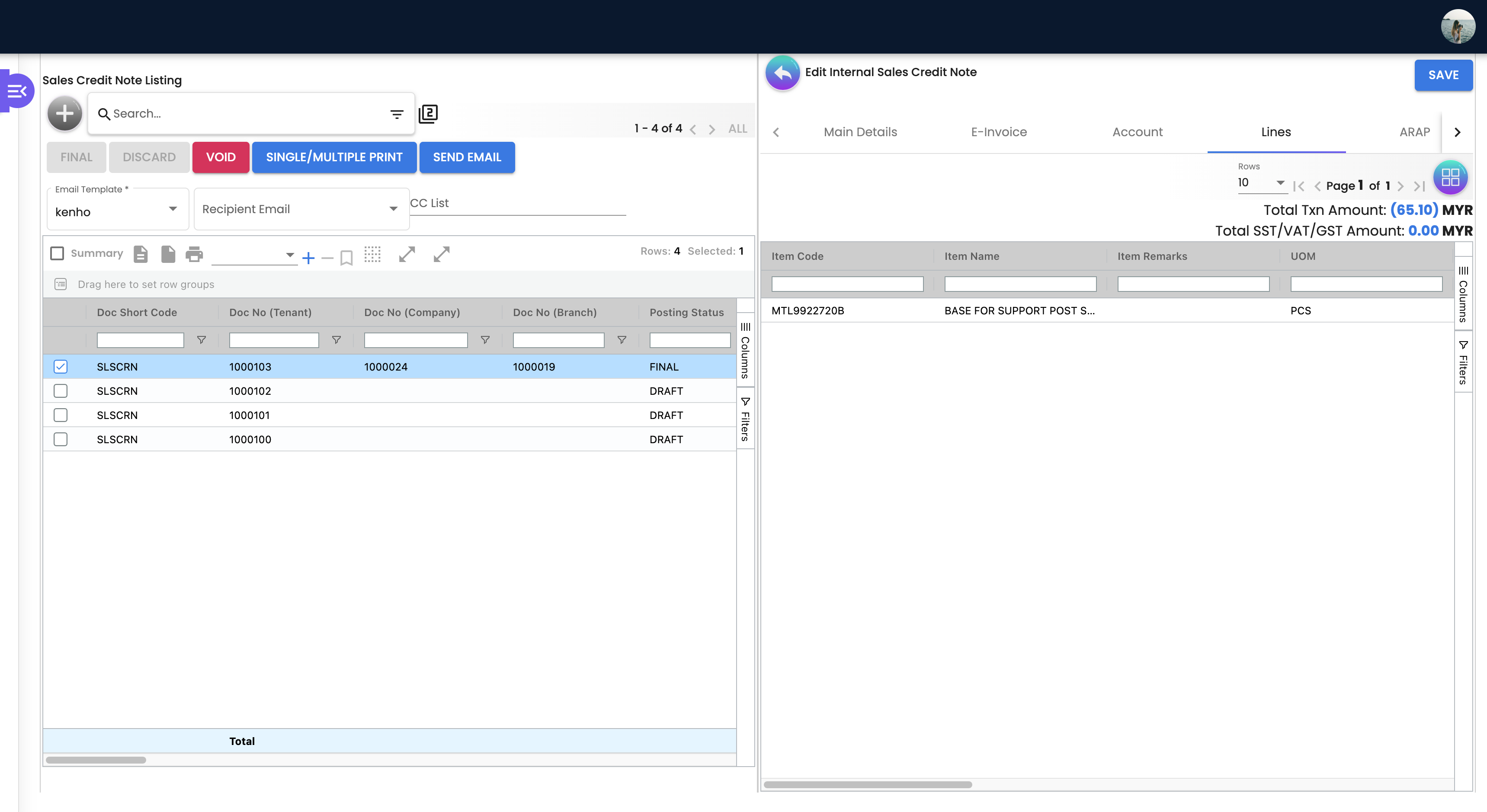This screenshot has width=1487, height=812.
Task: Expand lines grid Filters side panel
Action: [x=1463, y=362]
